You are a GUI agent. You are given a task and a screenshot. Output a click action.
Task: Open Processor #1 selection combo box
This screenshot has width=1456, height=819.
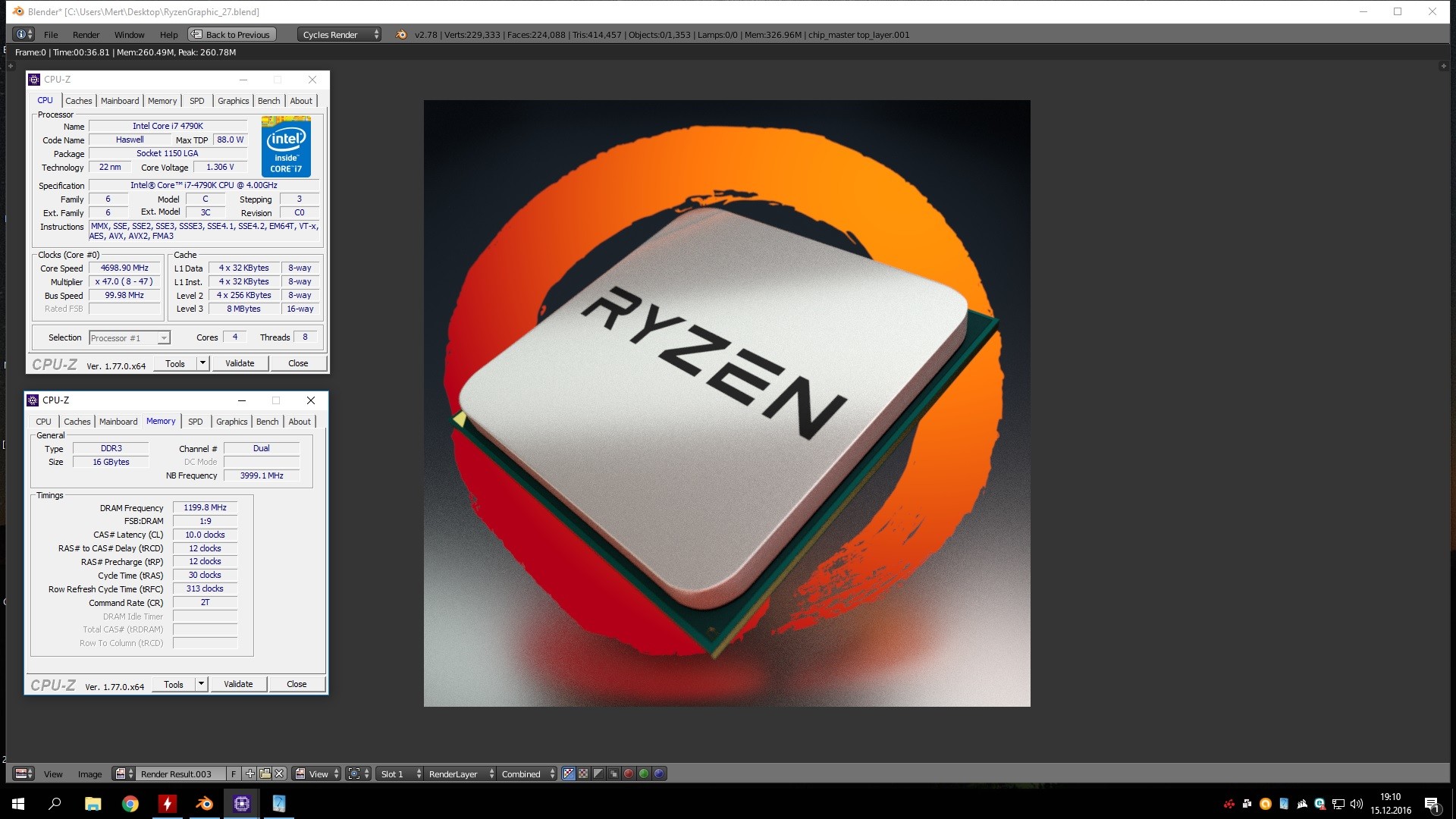(x=129, y=338)
